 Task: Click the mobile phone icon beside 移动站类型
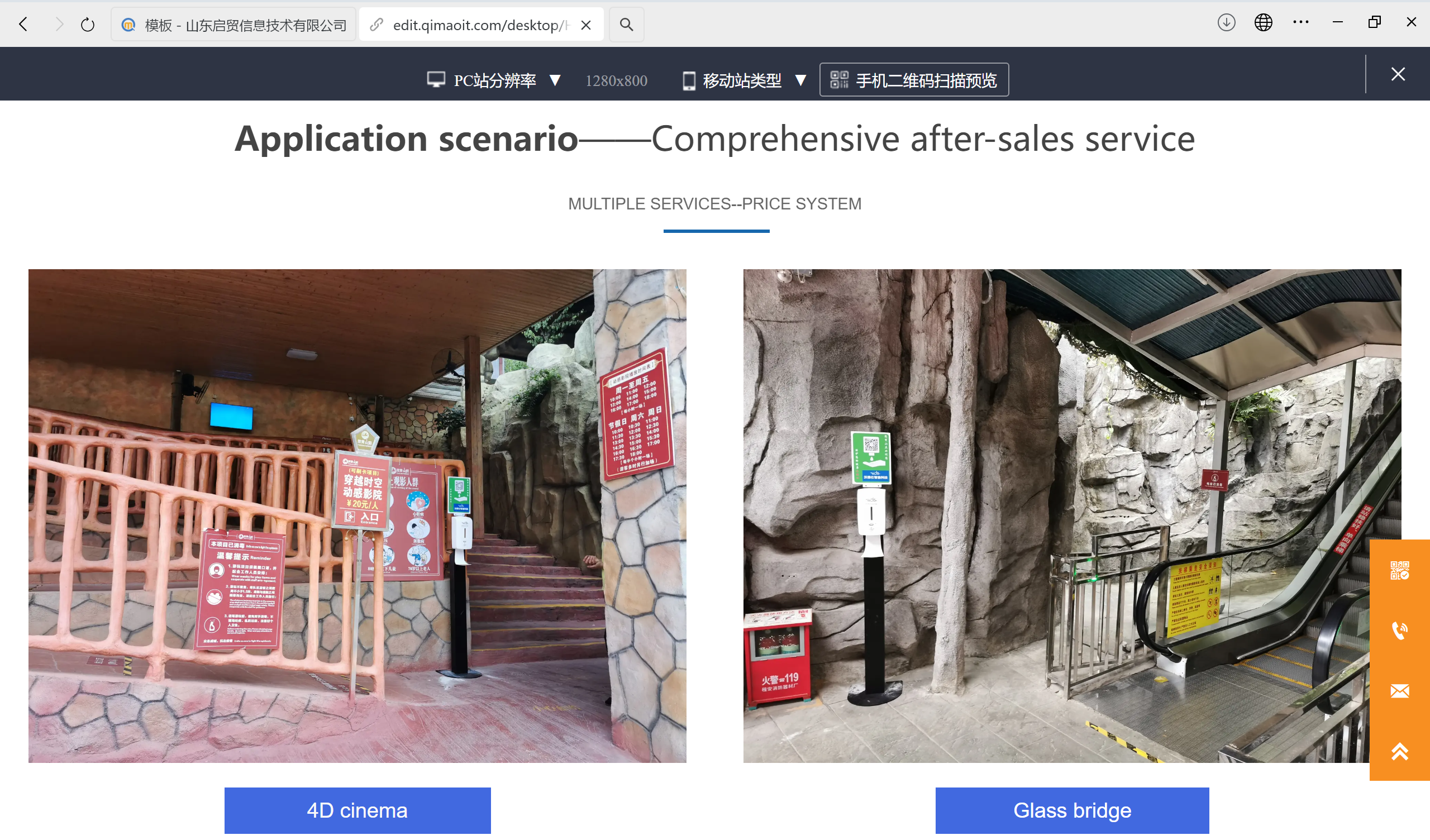(689, 80)
